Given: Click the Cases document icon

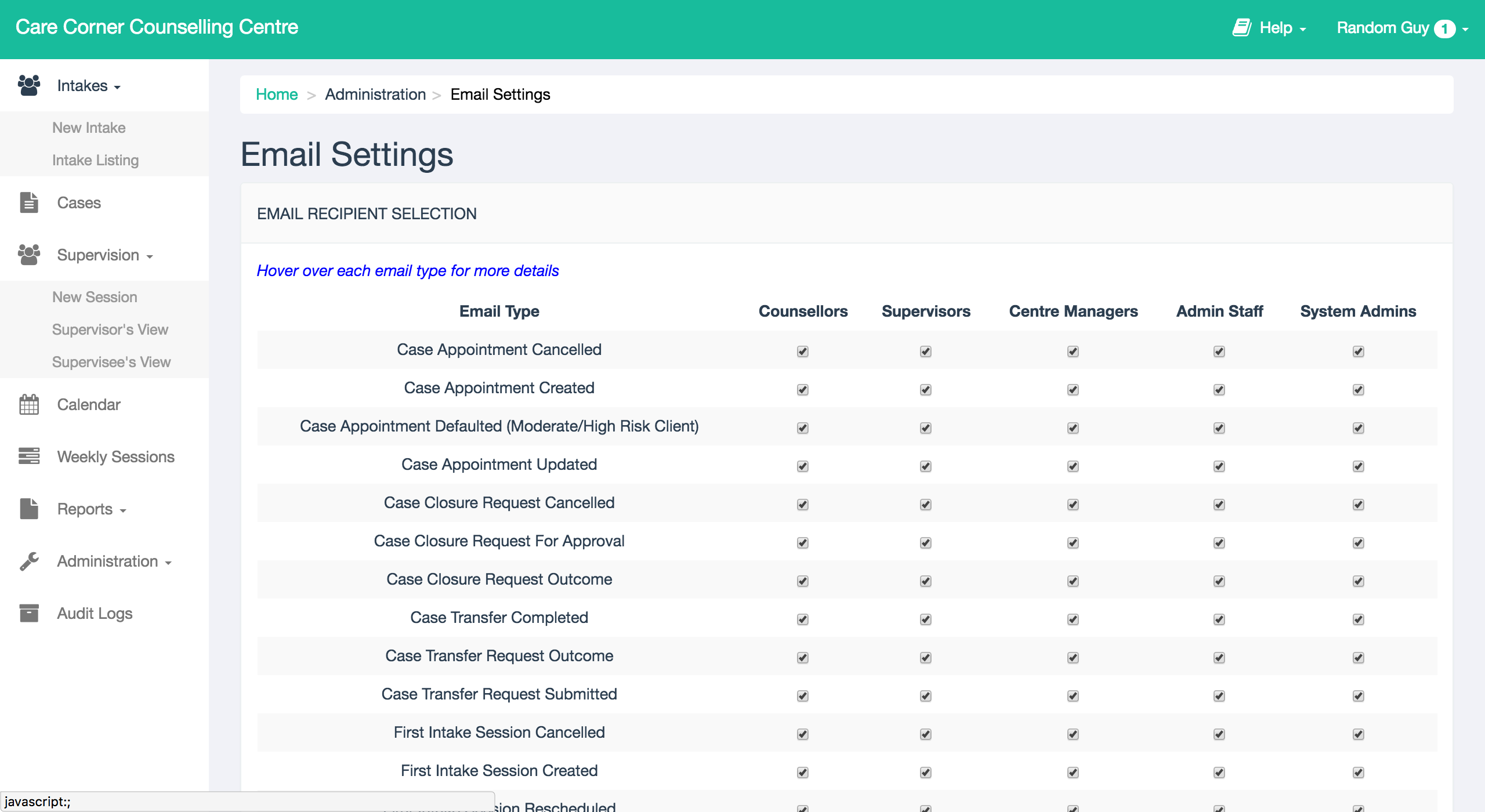Looking at the screenshot, I should pyautogui.click(x=29, y=202).
